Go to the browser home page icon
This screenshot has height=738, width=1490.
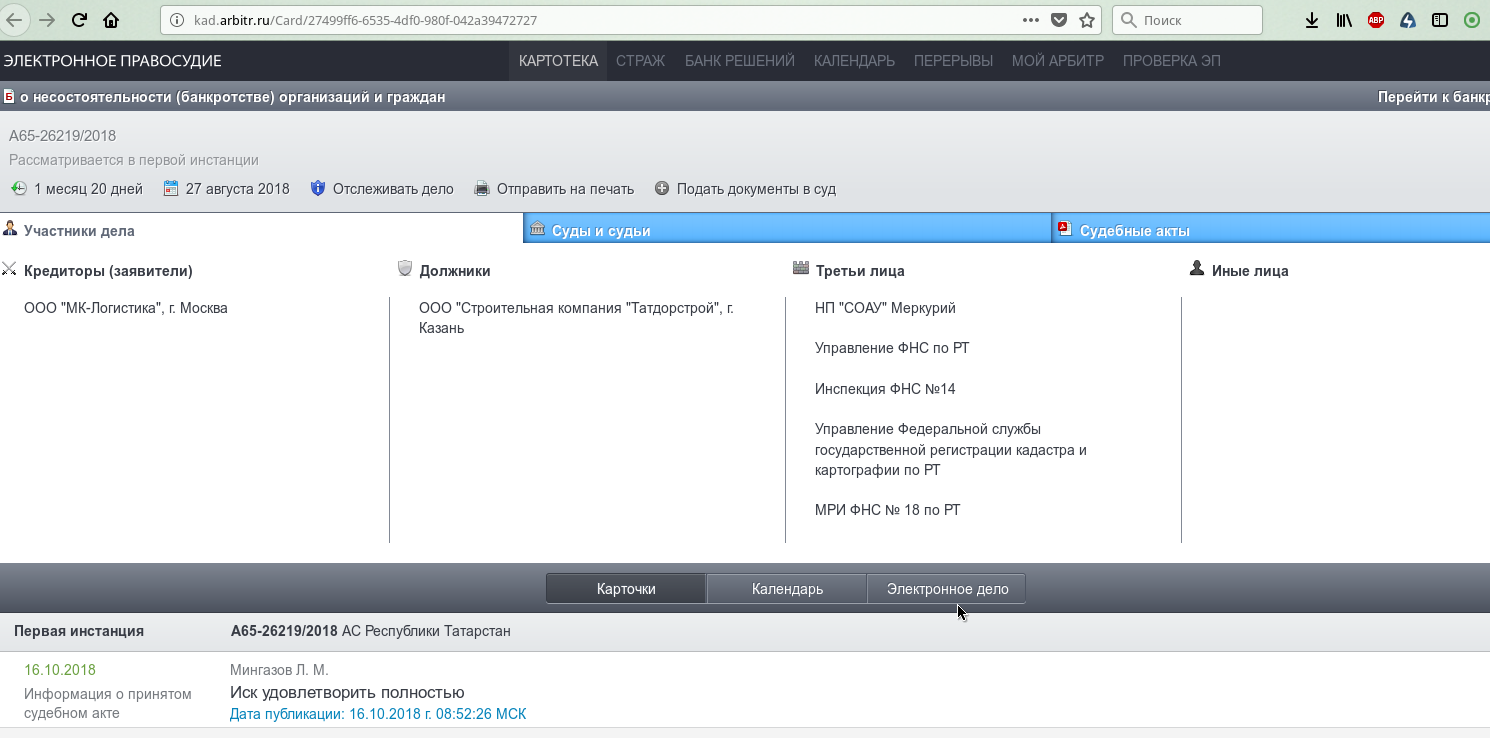pos(111,20)
